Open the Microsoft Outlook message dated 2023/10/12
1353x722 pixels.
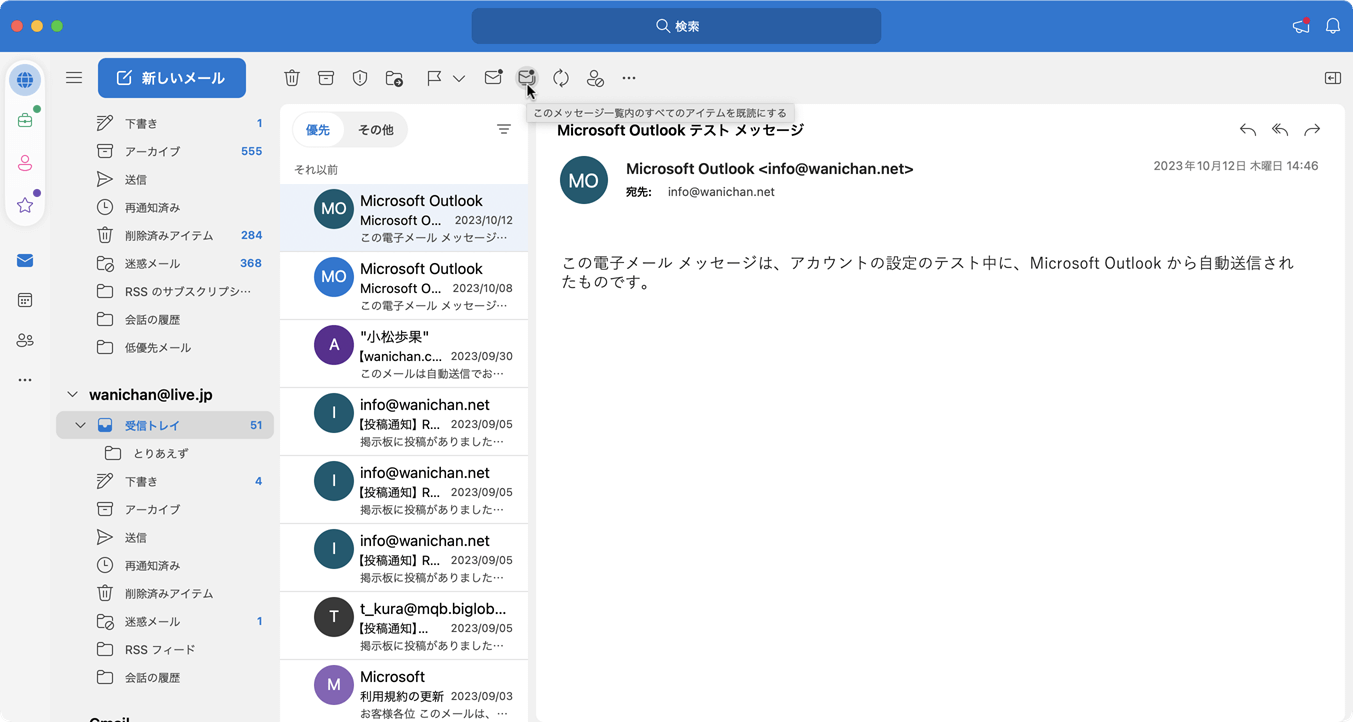pos(404,218)
